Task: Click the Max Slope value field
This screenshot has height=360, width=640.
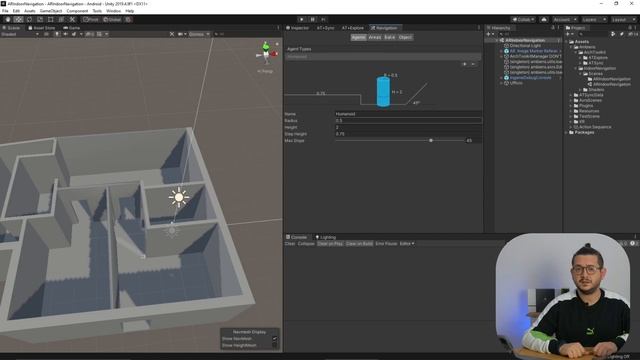Action: pos(473,140)
